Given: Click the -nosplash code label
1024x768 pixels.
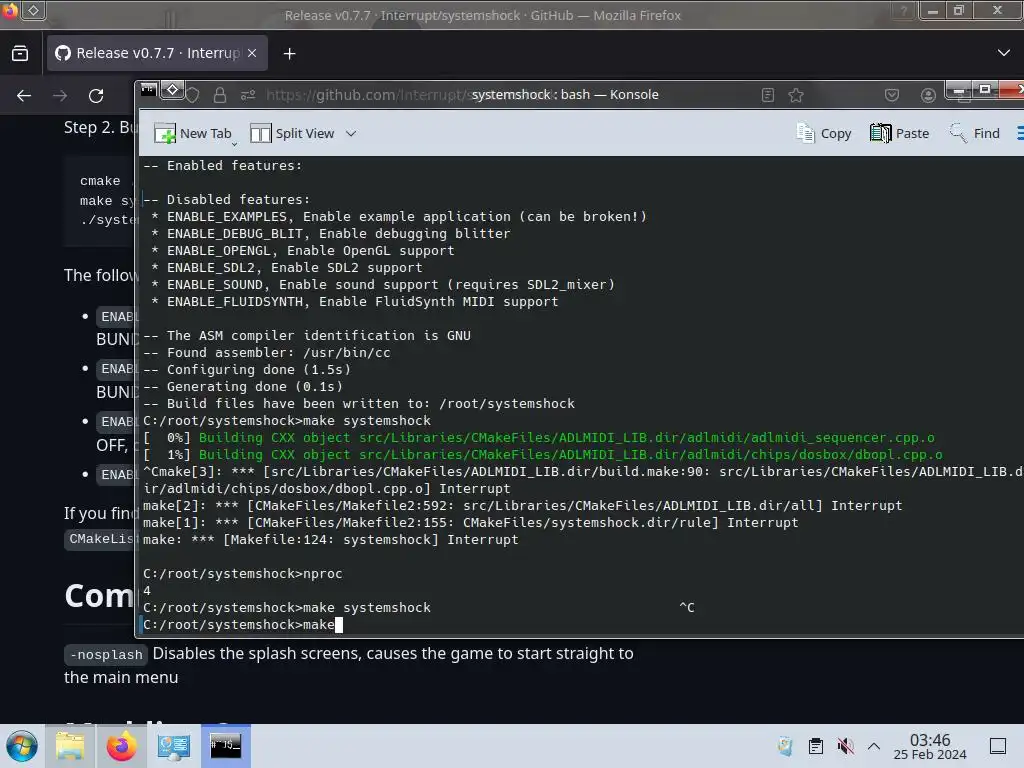Looking at the screenshot, I should click(x=106, y=654).
